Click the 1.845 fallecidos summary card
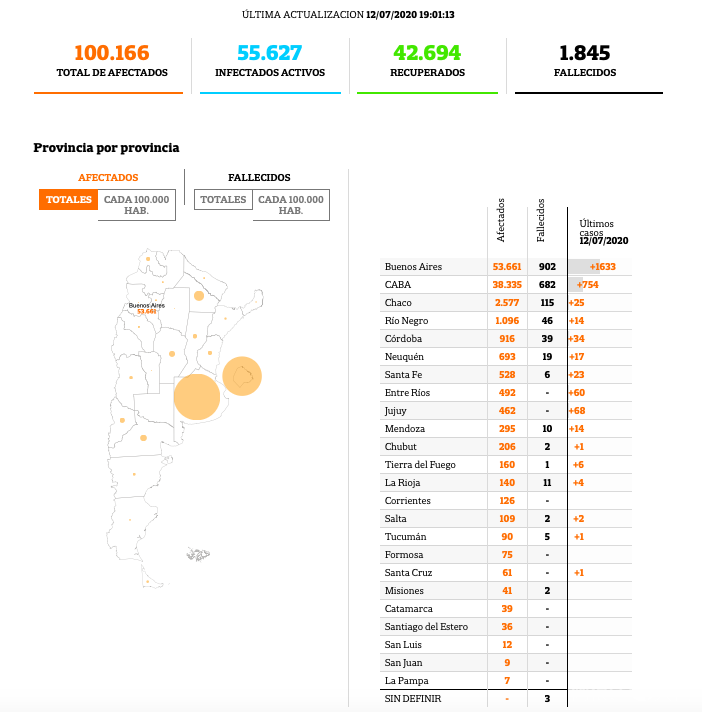 [x=585, y=61]
